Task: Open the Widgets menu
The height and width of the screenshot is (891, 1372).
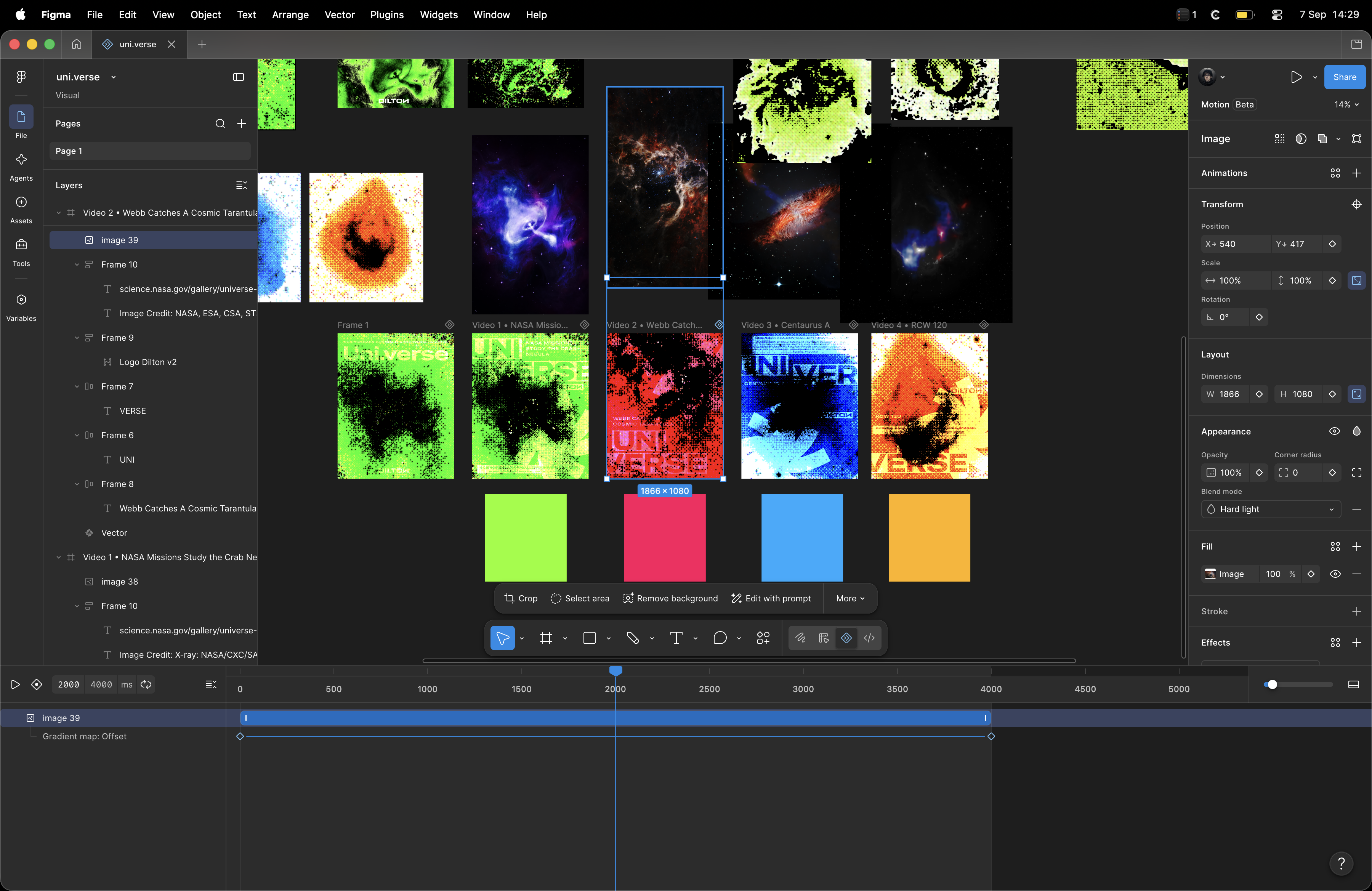Action: point(439,14)
